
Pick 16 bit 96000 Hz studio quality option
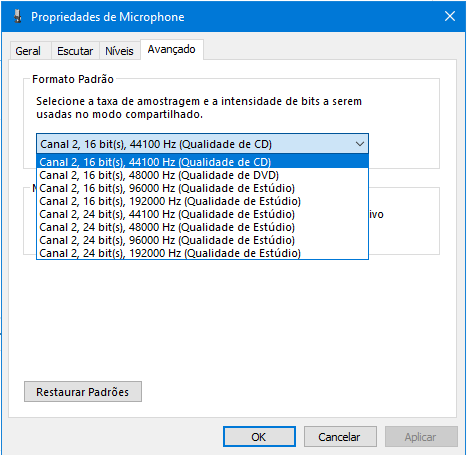202,188
